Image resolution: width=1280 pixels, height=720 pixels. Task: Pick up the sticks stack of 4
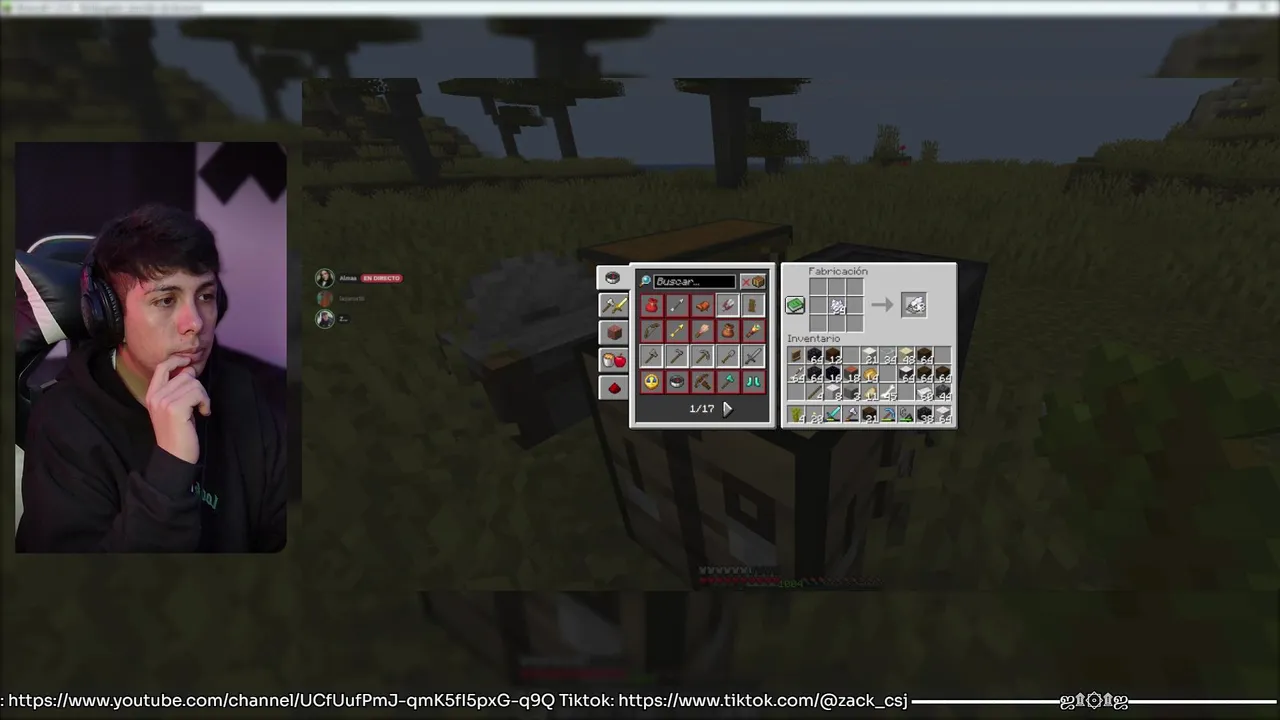[815, 391]
